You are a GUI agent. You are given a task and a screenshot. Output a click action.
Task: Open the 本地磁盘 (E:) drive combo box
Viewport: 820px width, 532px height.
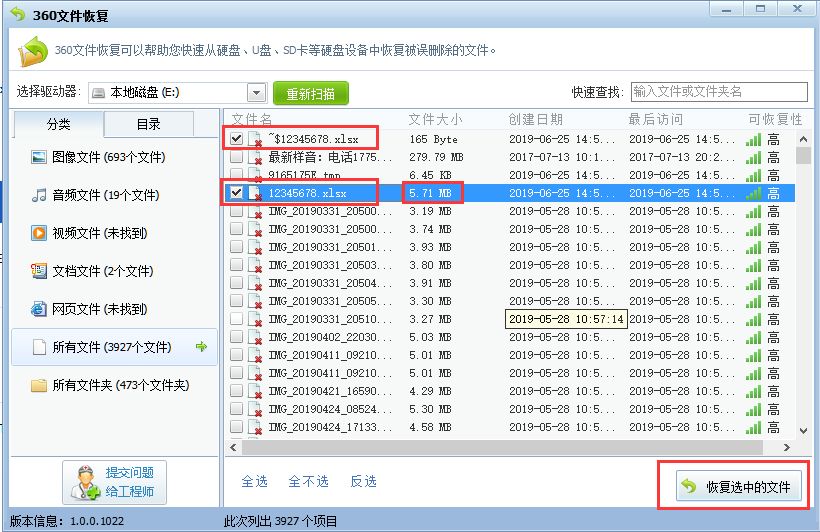pyautogui.click(x=178, y=93)
